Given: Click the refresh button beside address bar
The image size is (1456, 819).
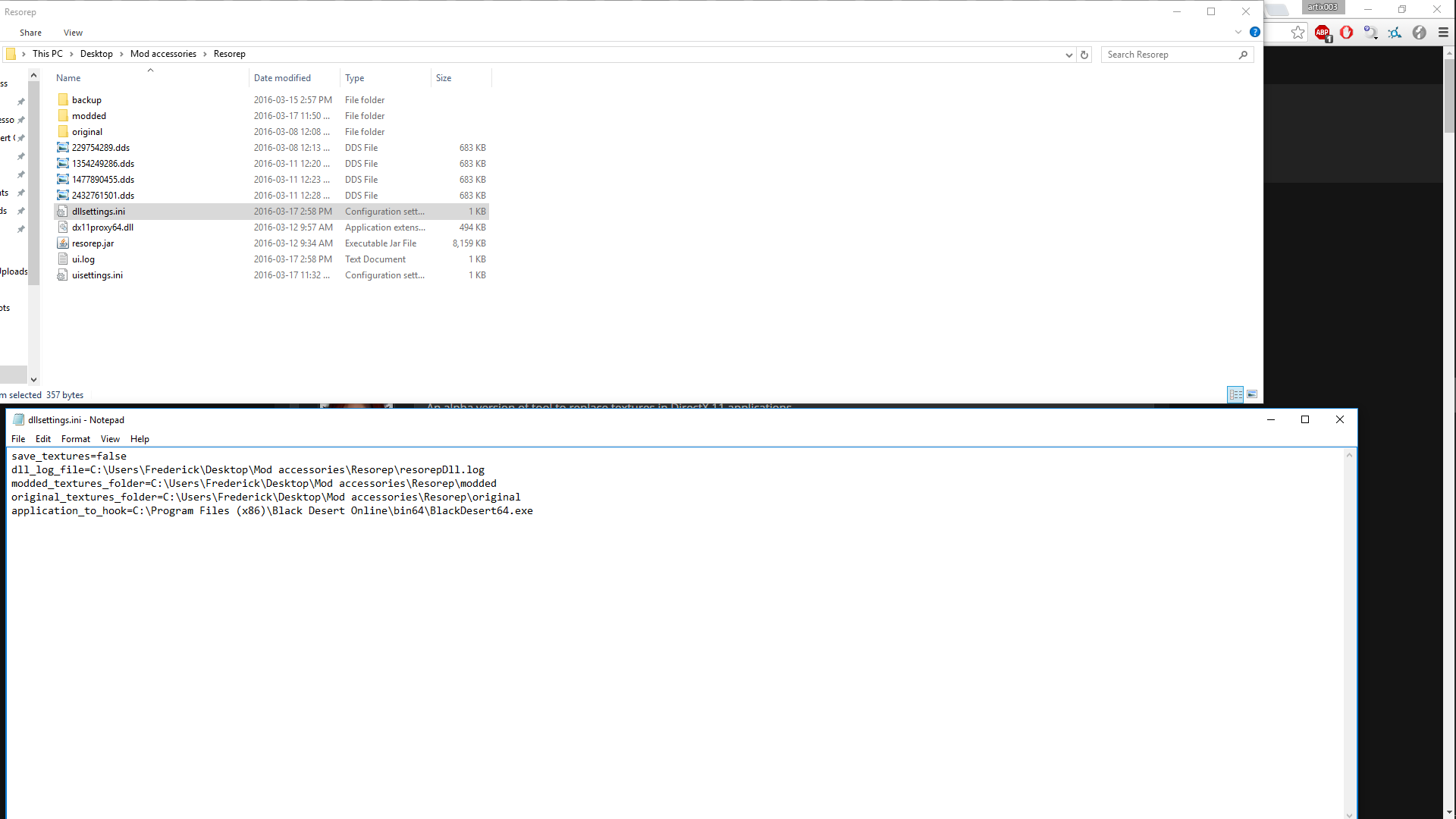Looking at the screenshot, I should pos(1084,55).
